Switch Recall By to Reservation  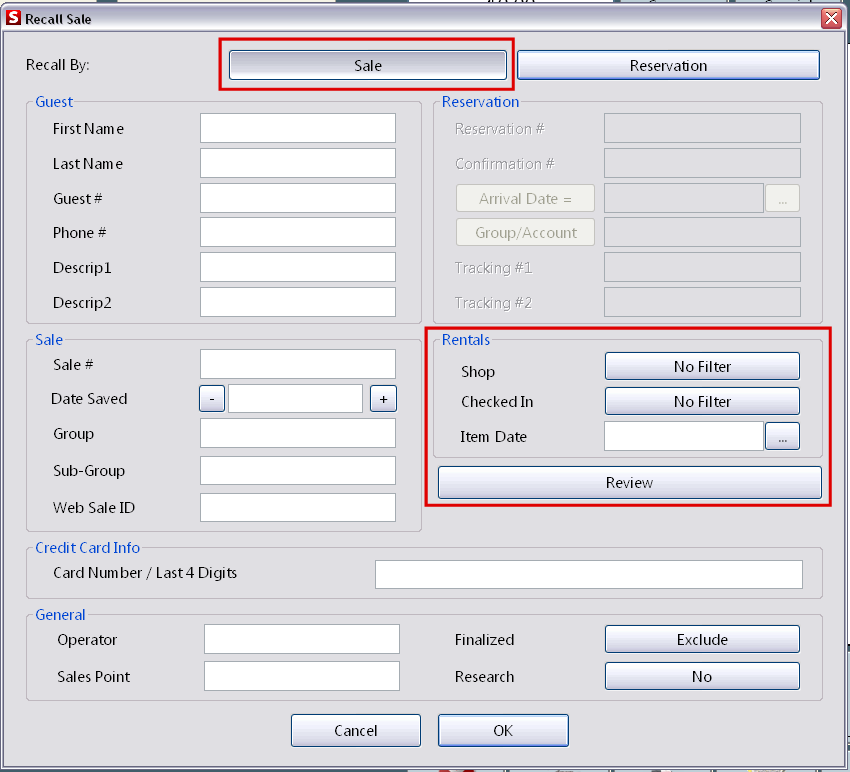(668, 64)
